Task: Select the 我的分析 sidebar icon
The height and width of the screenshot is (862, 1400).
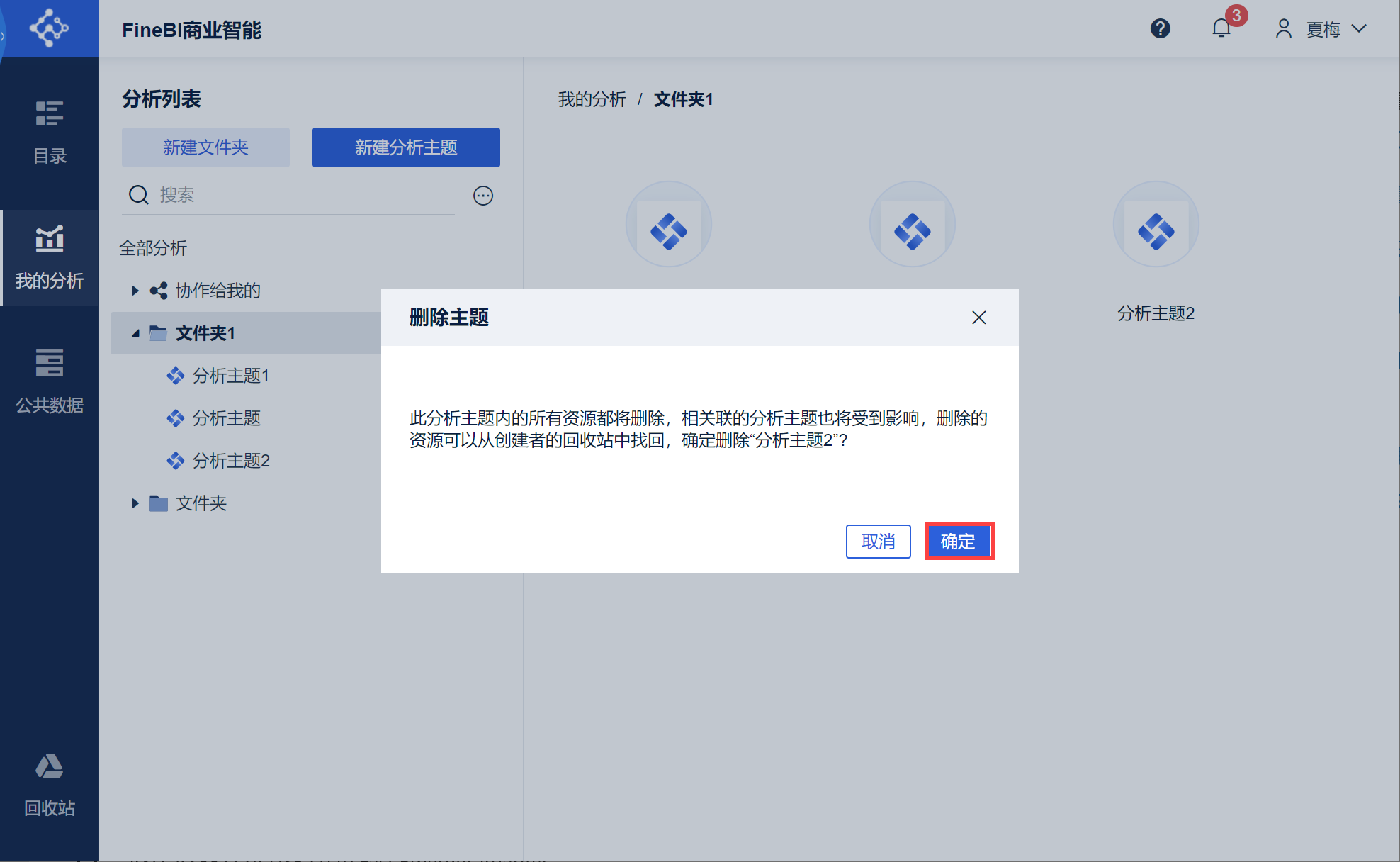Action: (x=50, y=257)
